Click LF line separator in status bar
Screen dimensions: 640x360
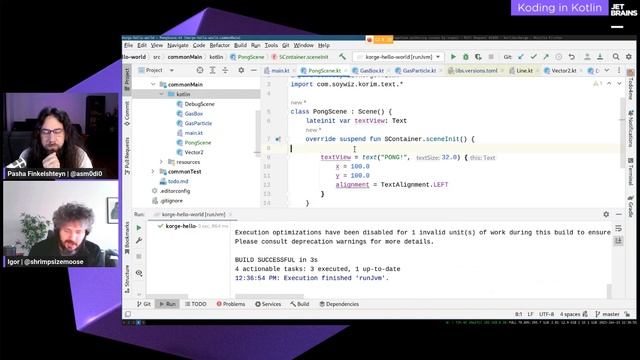point(530,314)
